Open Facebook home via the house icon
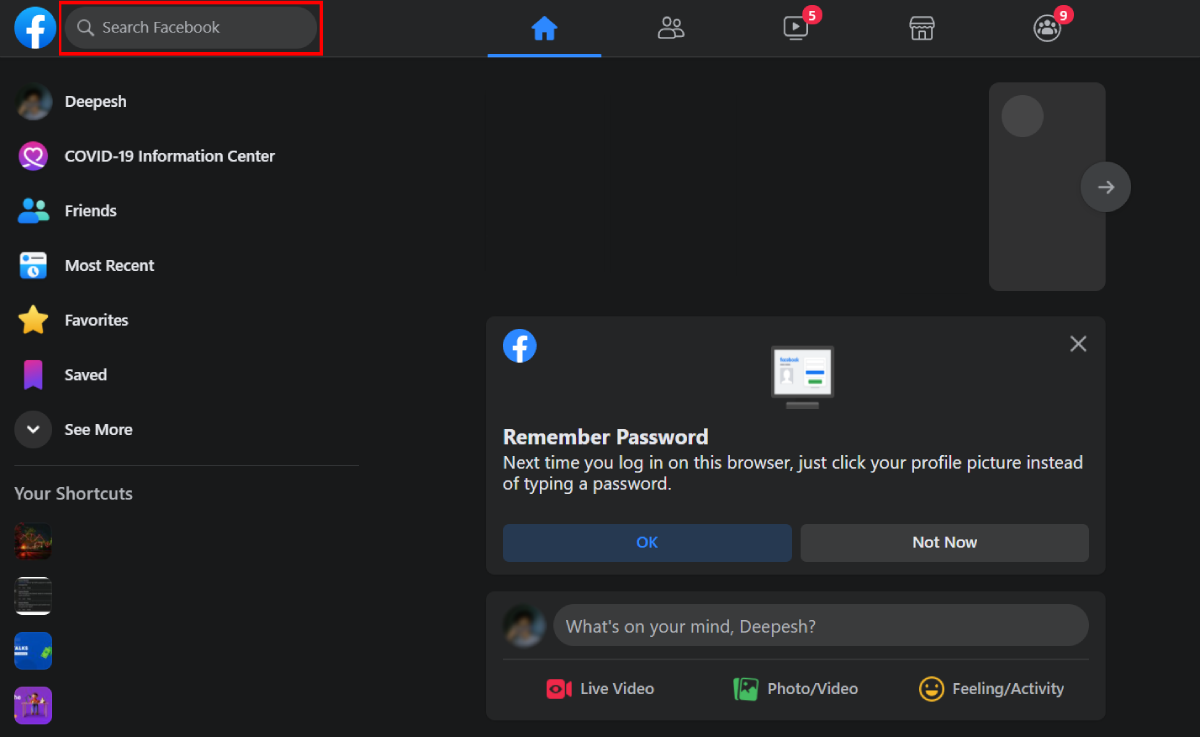Viewport: 1200px width, 737px height. click(544, 28)
